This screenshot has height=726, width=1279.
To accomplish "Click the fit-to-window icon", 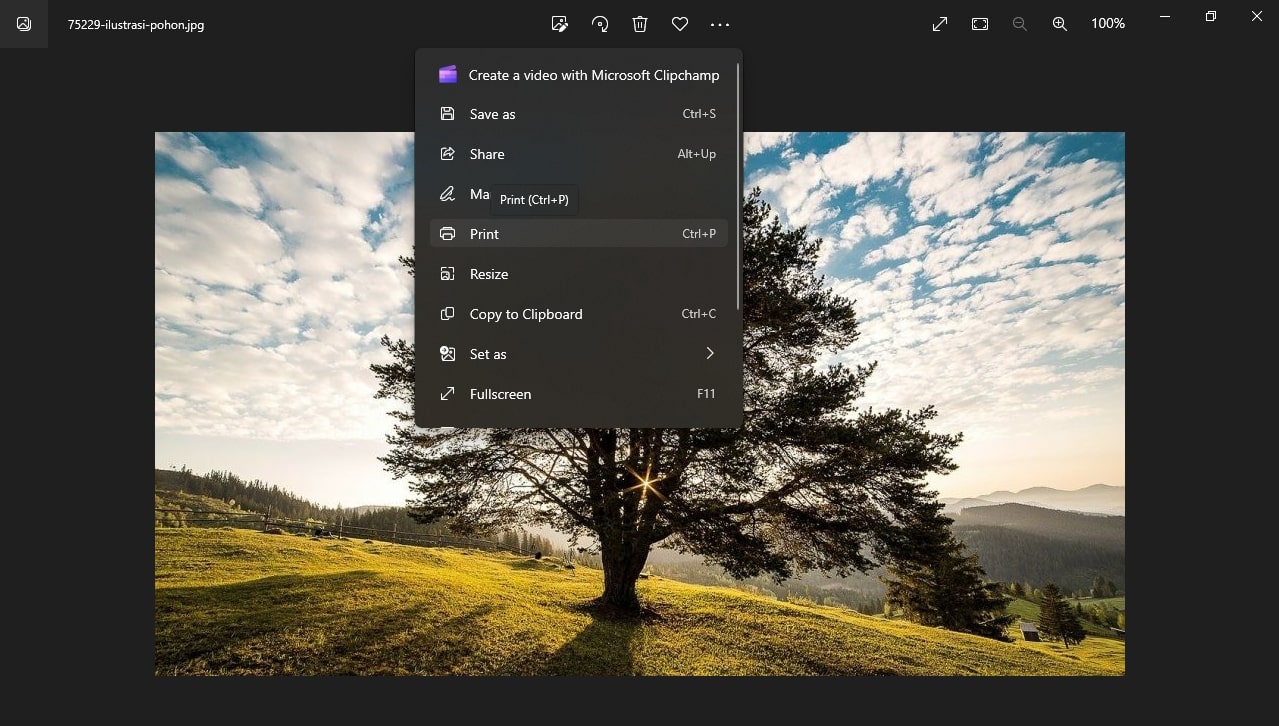I will click(x=979, y=23).
